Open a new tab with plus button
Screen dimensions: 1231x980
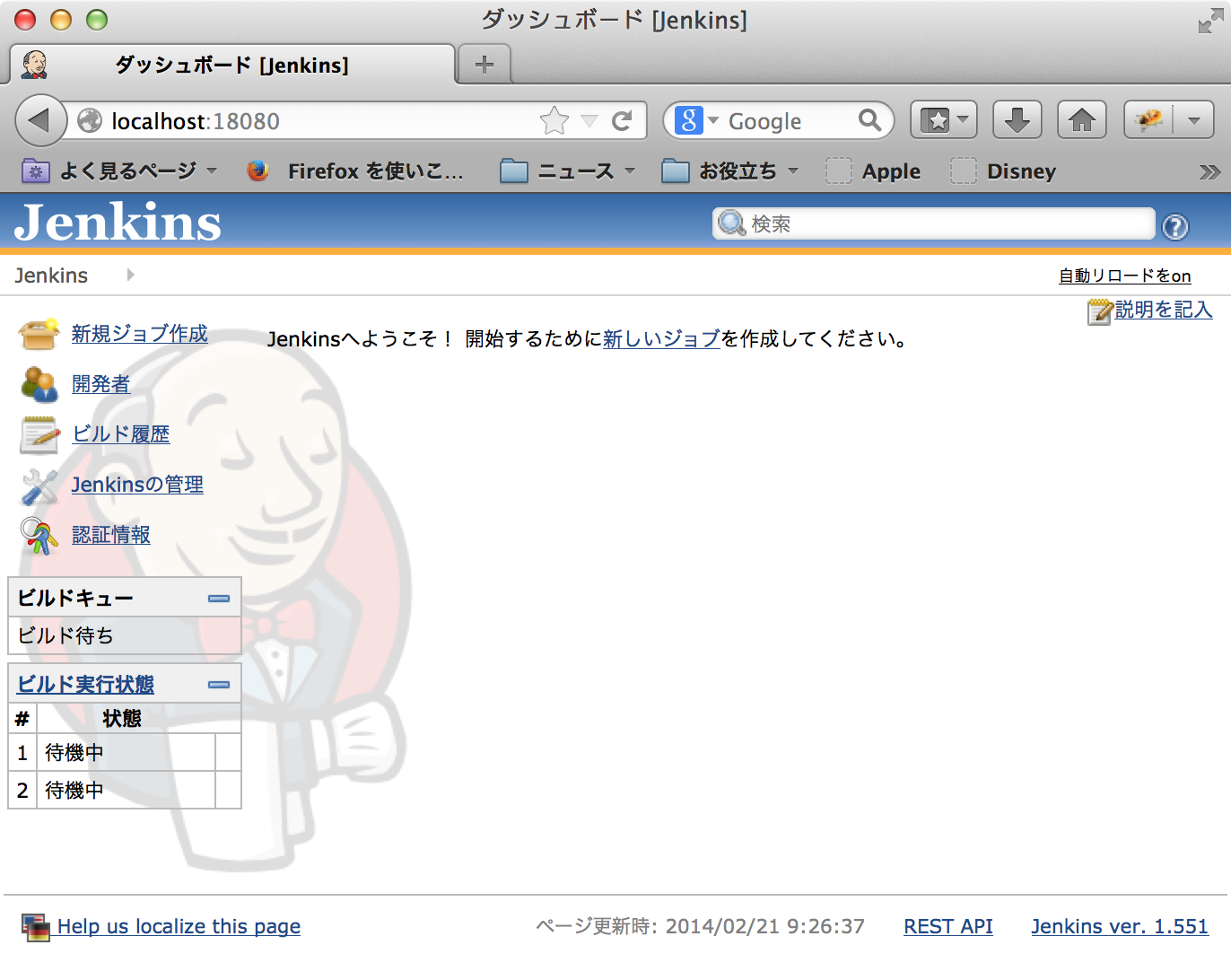point(485,65)
